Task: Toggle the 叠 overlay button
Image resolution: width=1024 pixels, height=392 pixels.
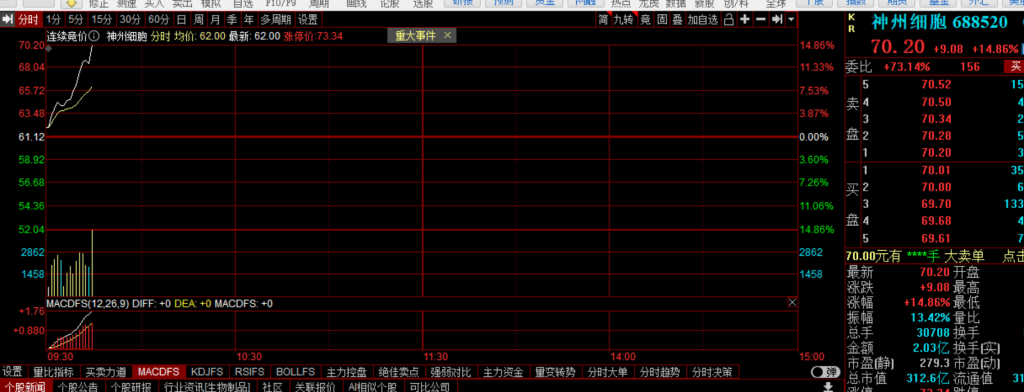Action: click(x=677, y=20)
